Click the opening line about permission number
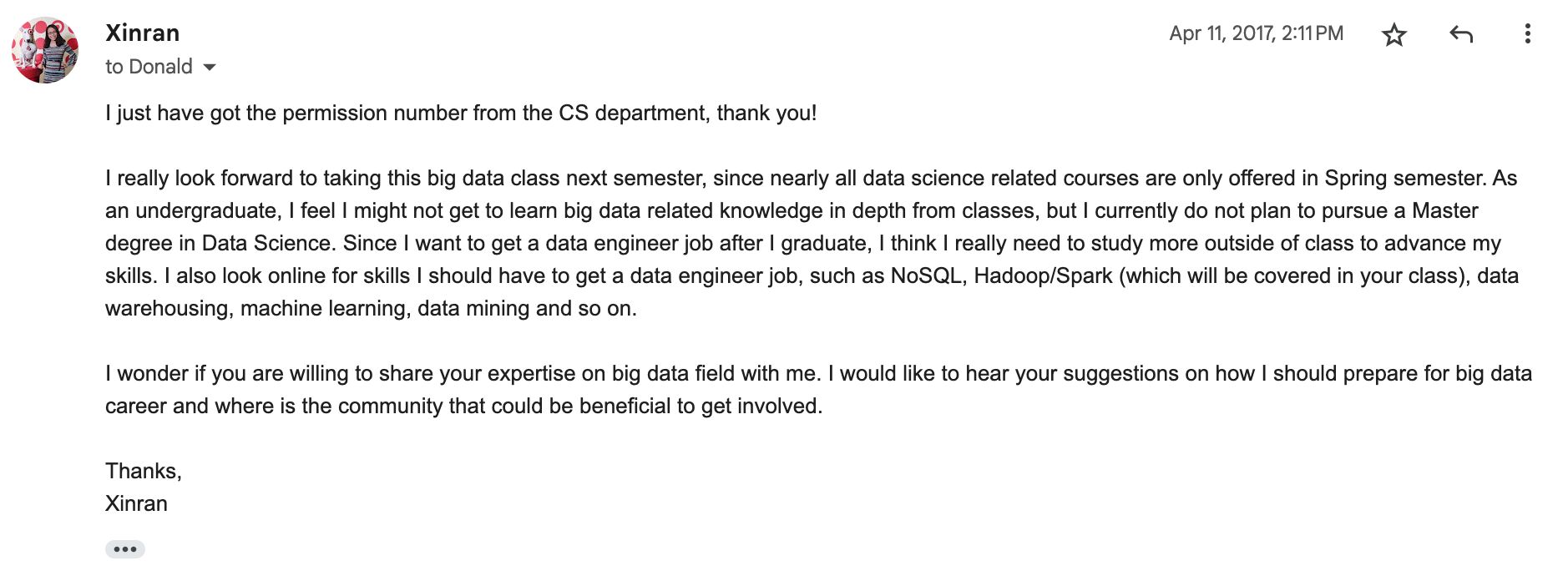Viewport: 1568px width, 586px height. pos(409,113)
